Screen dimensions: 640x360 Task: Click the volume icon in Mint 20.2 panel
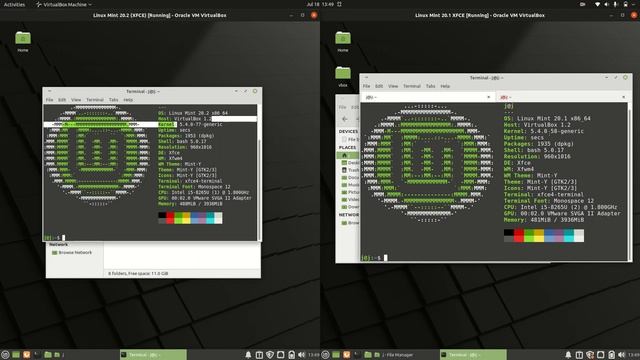pos(302,355)
